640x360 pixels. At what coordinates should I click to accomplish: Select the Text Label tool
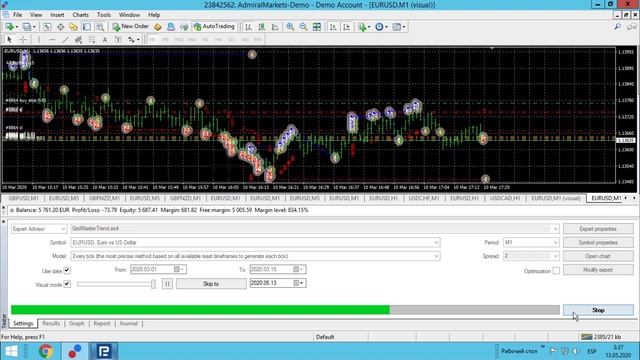tap(118, 40)
